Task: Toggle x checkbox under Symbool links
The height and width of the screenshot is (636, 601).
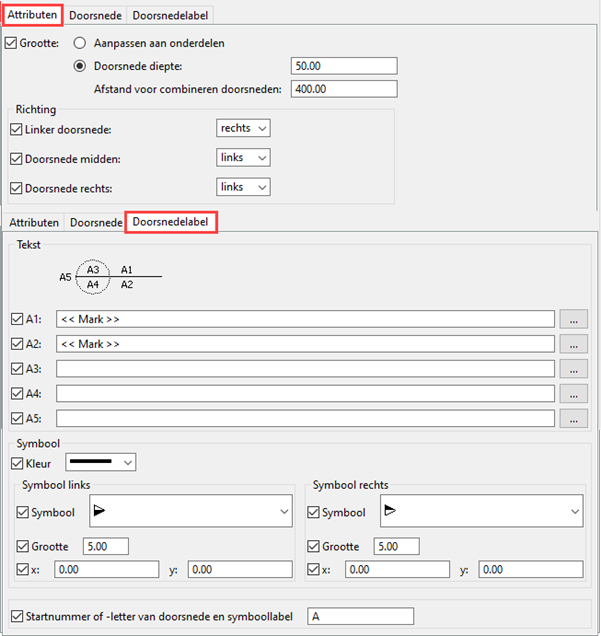Action: pyautogui.click(x=23, y=569)
